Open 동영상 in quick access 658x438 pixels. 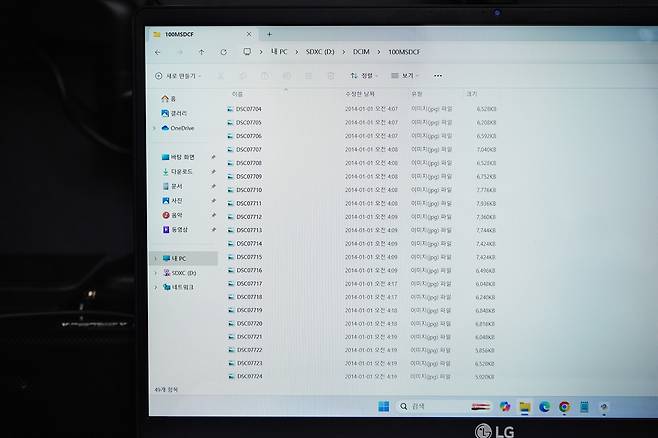[x=175, y=229]
